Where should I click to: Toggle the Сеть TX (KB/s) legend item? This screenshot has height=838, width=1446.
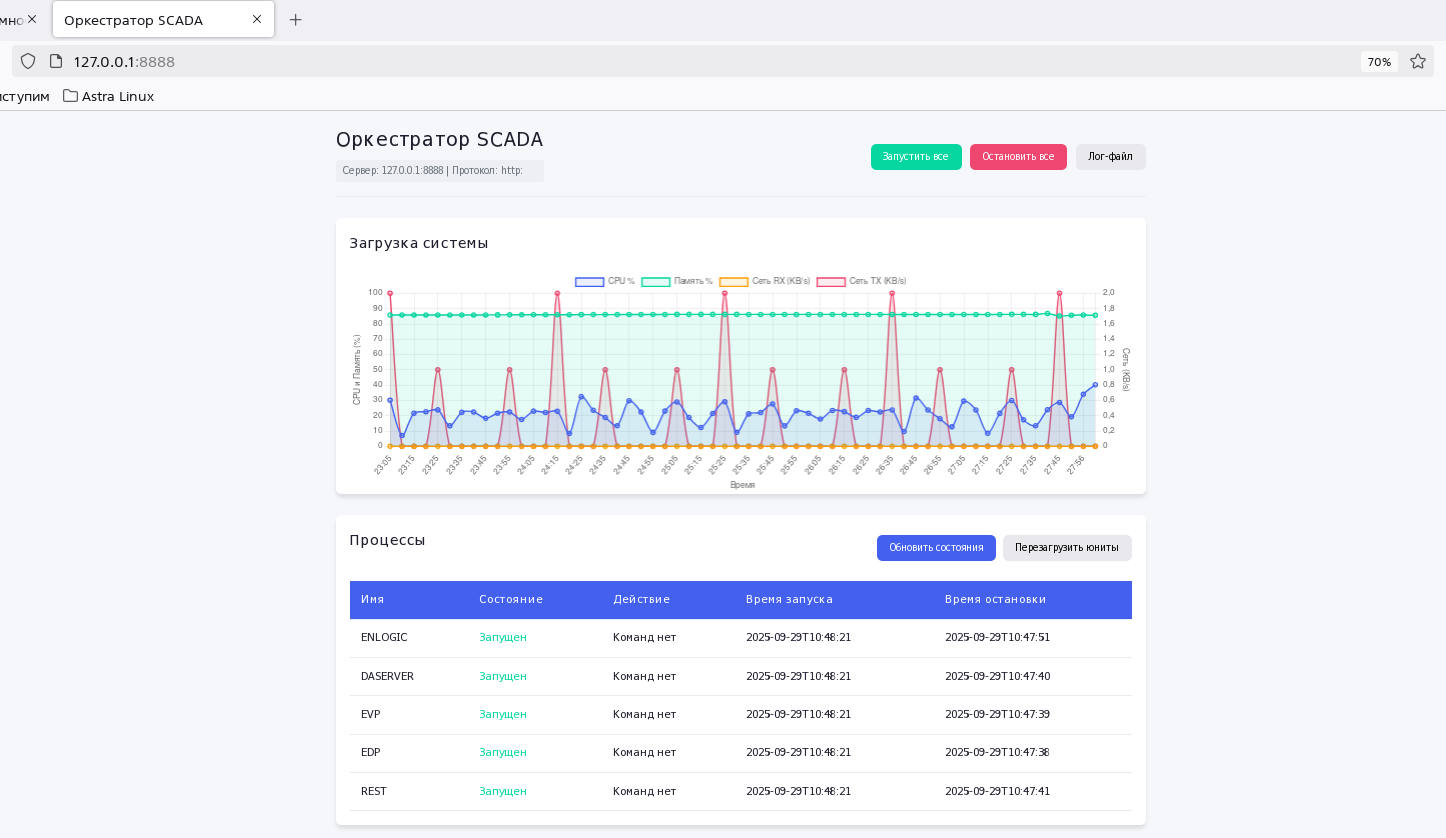[861, 281]
